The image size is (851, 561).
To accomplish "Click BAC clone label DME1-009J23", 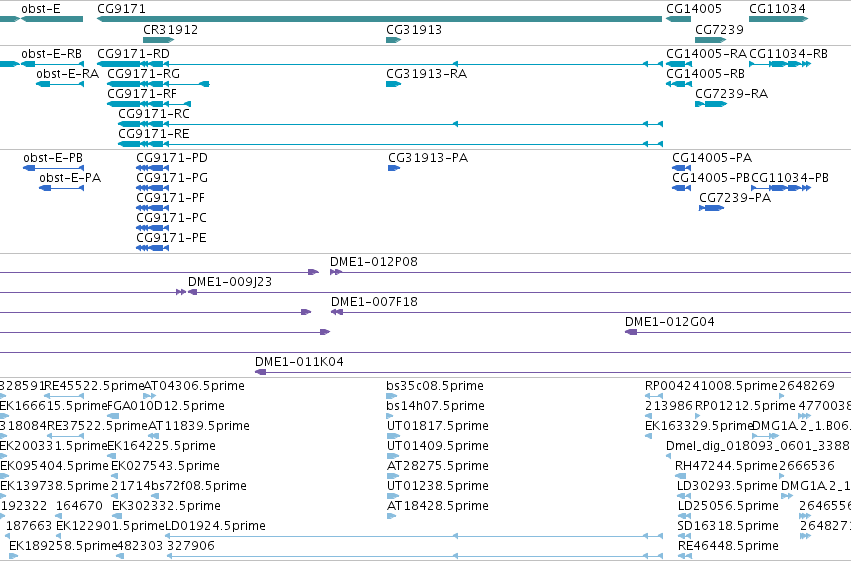I will coord(230,282).
